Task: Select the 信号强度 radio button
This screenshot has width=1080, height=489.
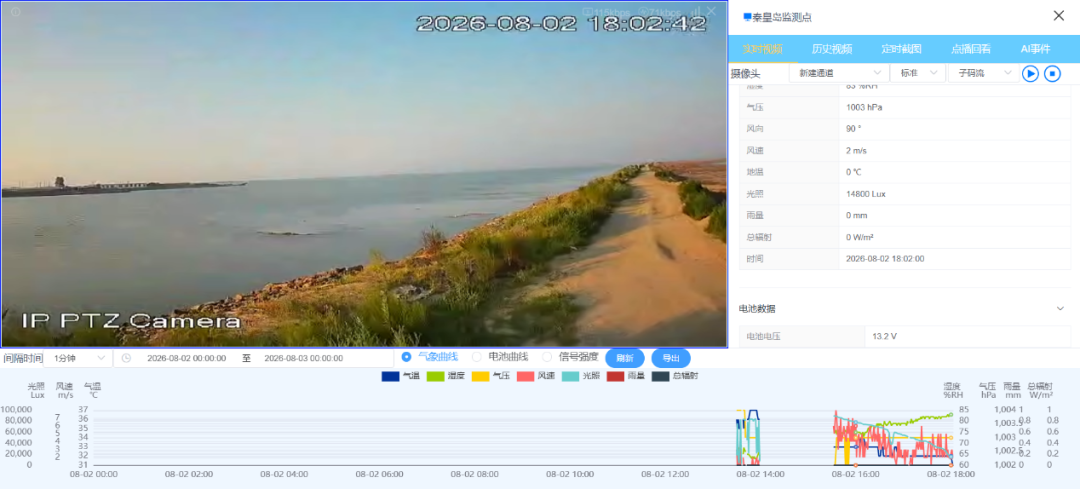Action: (548, 357)
